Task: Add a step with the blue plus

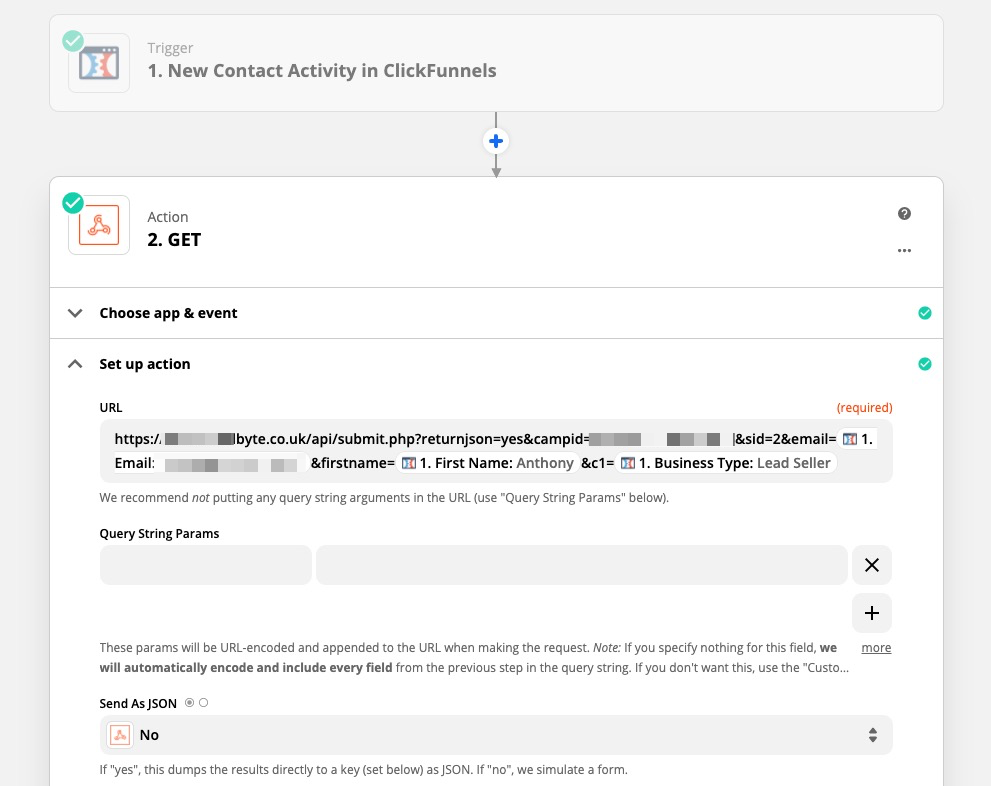Action: (496, 141)
